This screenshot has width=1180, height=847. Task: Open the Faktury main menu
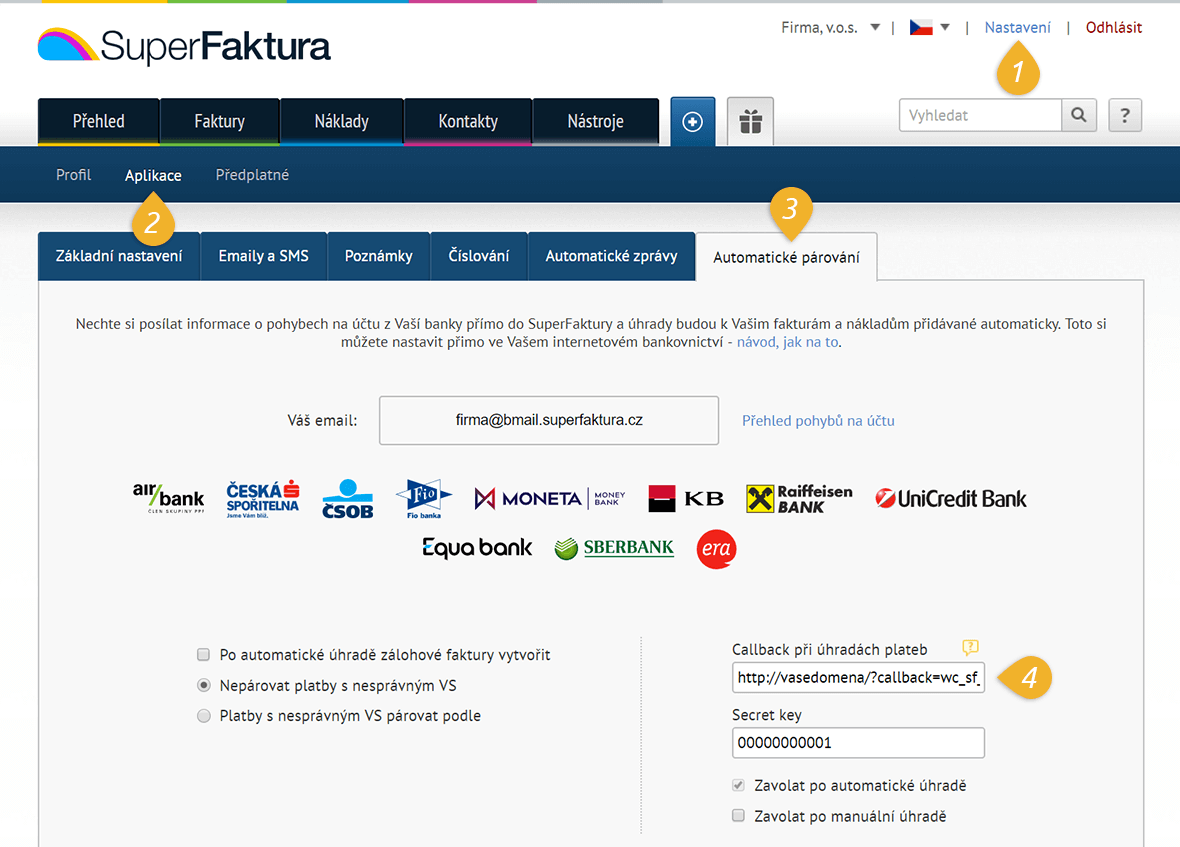coord(220,121)
